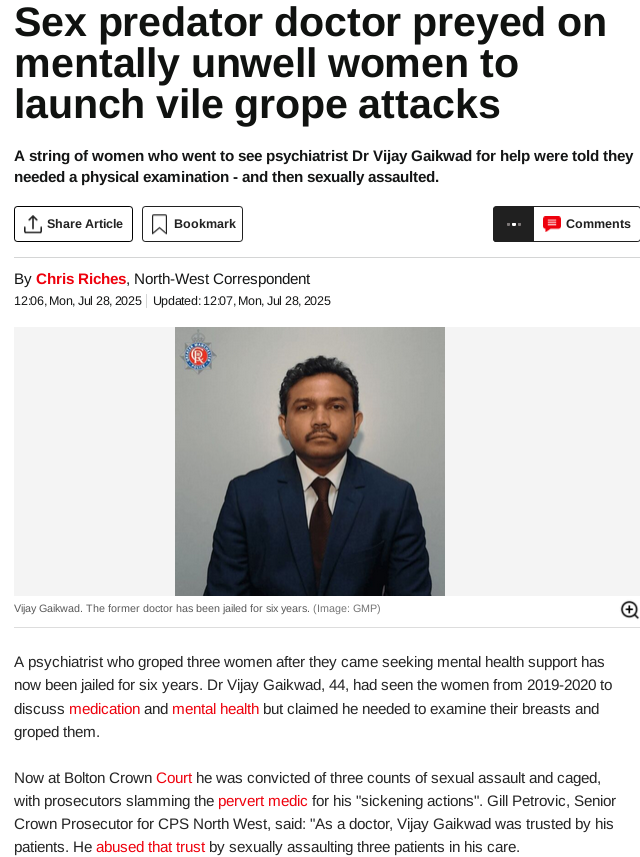Image resolution: width=640 pixels, height=857 pixels.
Task: Open the red 'Court' link
Action: click(174, 778)
